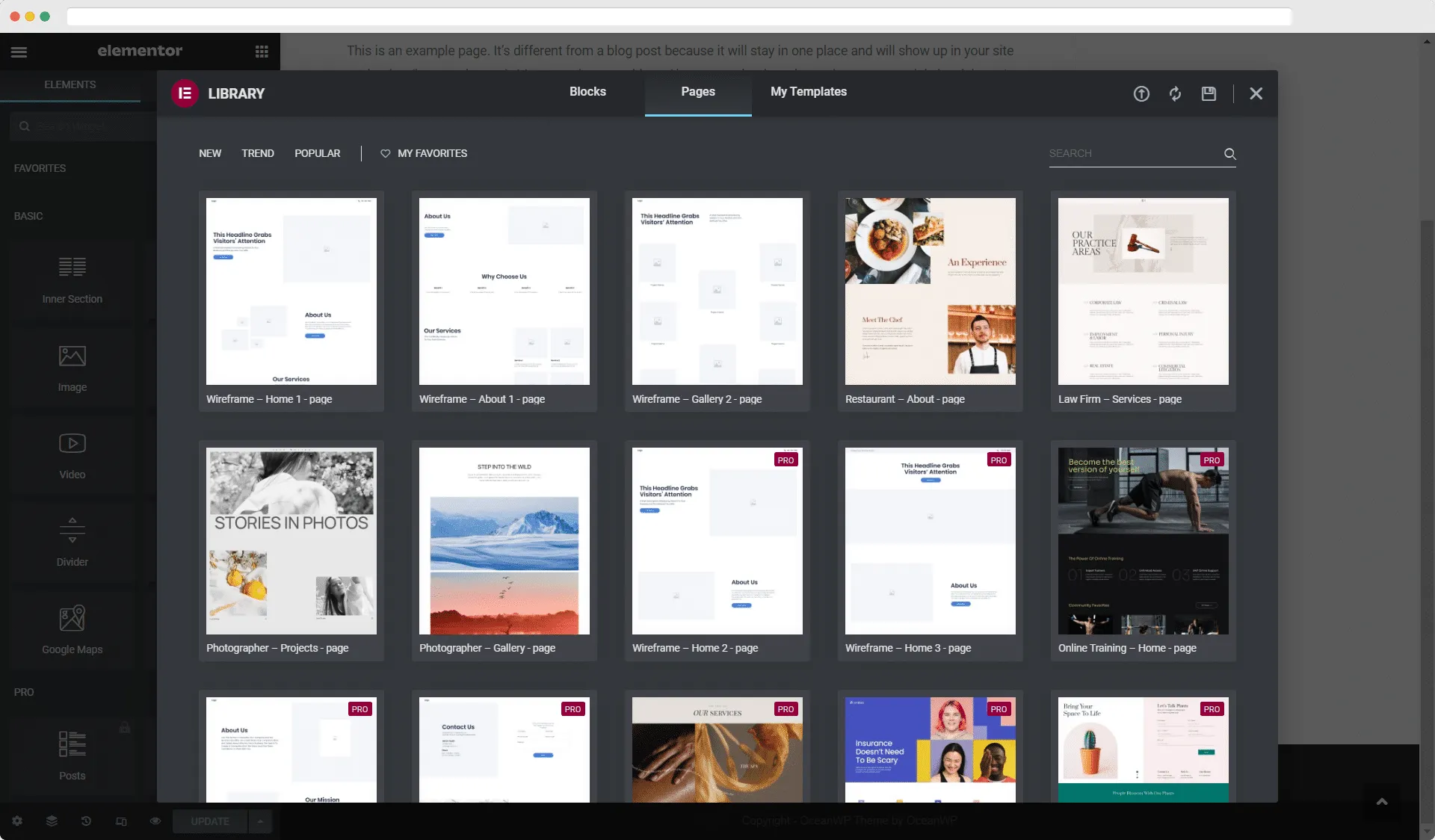Open the Navigator from the bottom toolbar
This screenshot has height=840, width=1435.
pyautogui.click(x=51, y=821)
